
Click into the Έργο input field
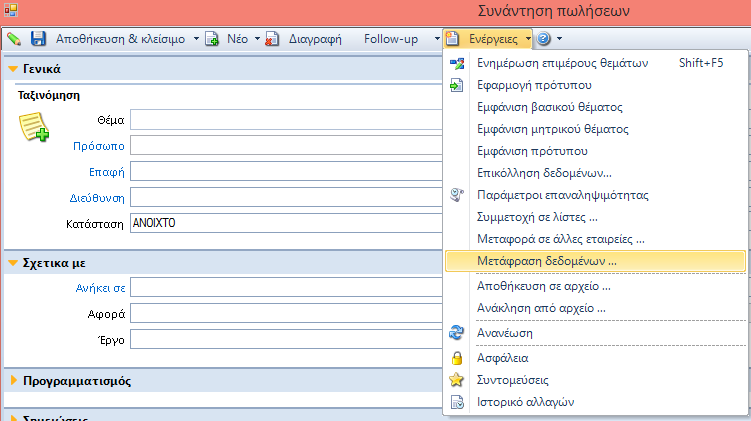pos(286,339)
